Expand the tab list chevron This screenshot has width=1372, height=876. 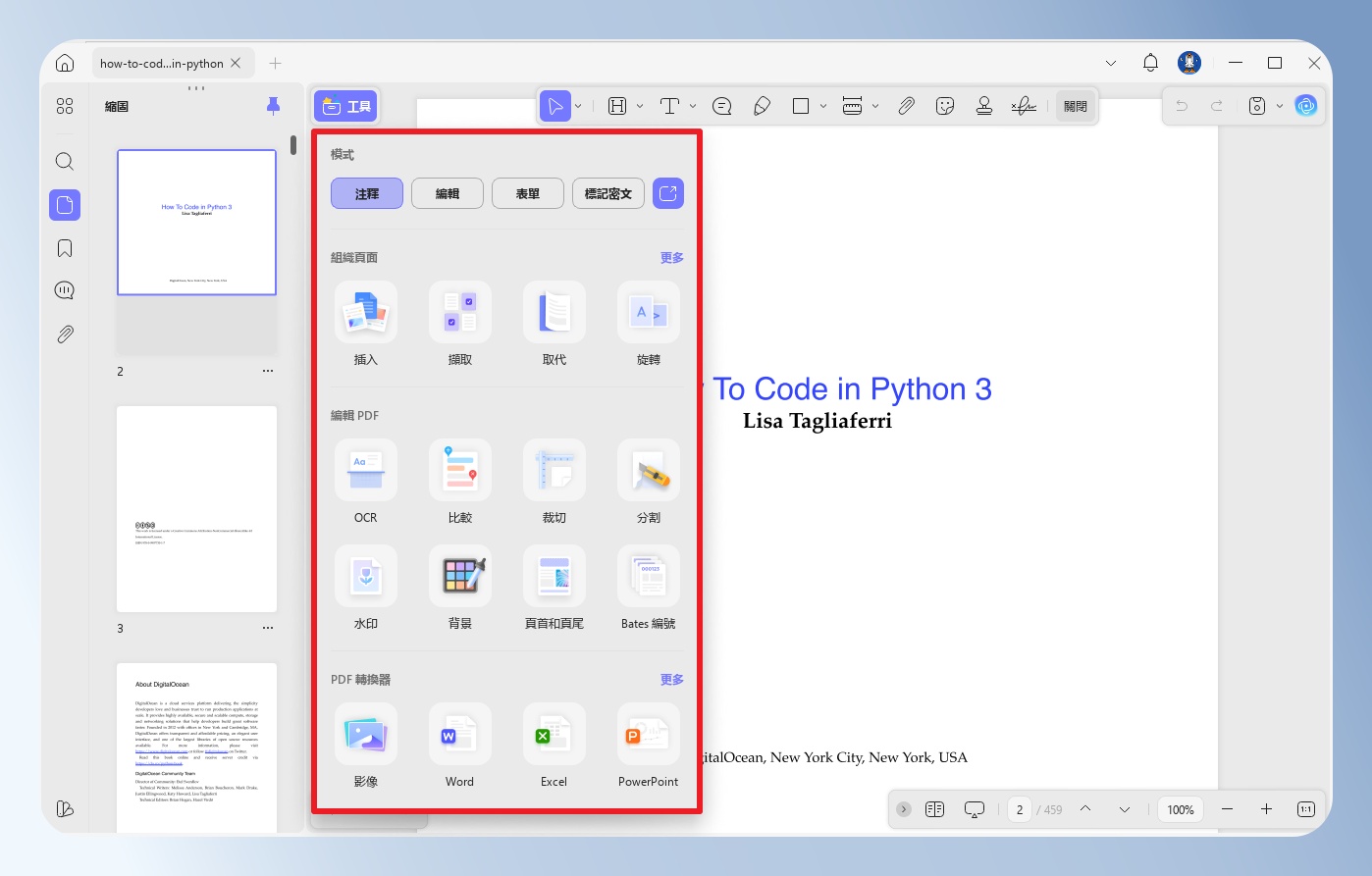[x=1111, y=63]
